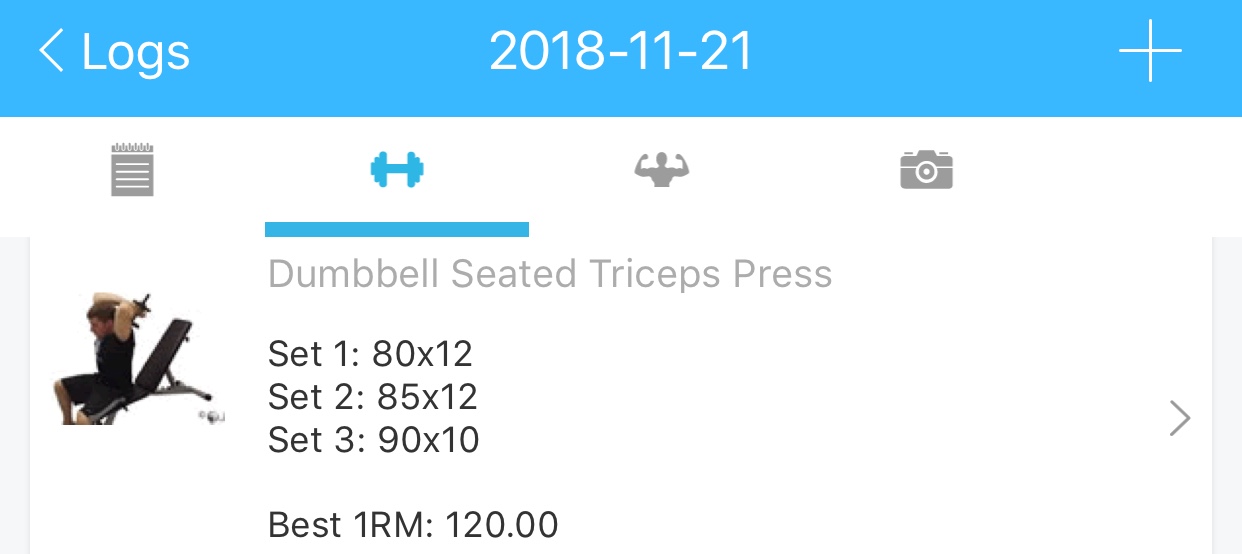Go back via the Logs label
Screen dimensions: 1242x554
(x=135, y=52)
